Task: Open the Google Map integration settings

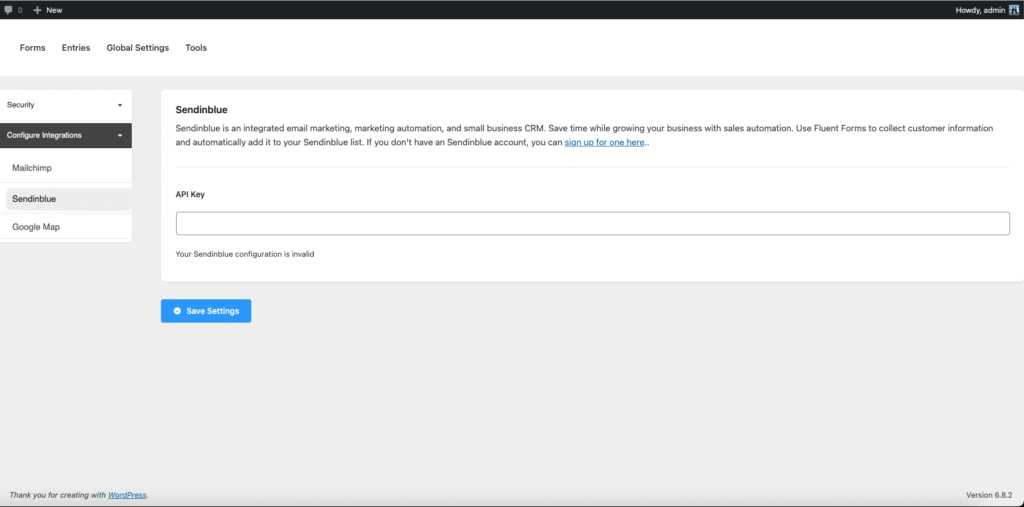Action: coord(36,227)
